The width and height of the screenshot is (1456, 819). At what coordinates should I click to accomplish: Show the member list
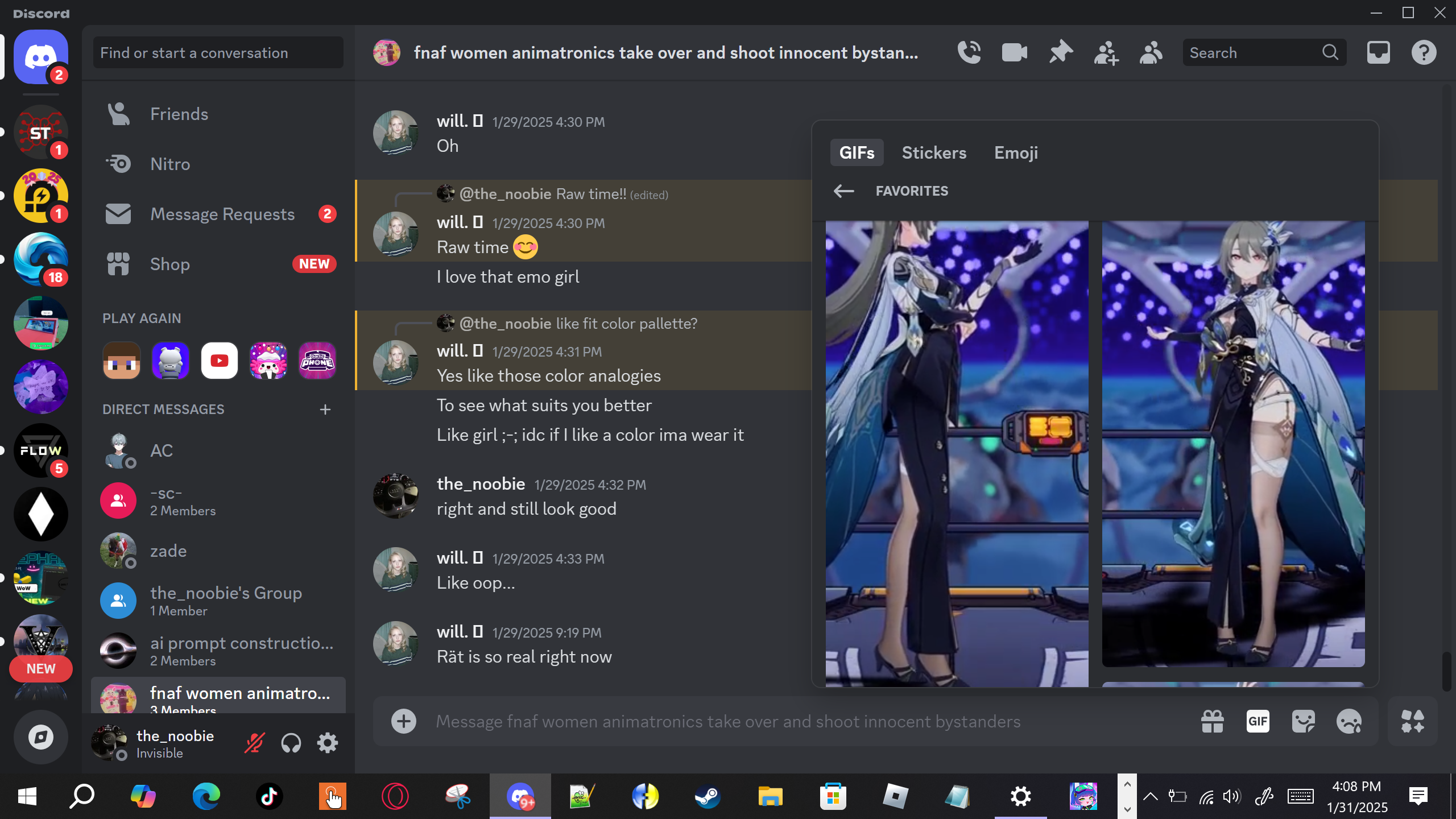[x=1151, y=52]
